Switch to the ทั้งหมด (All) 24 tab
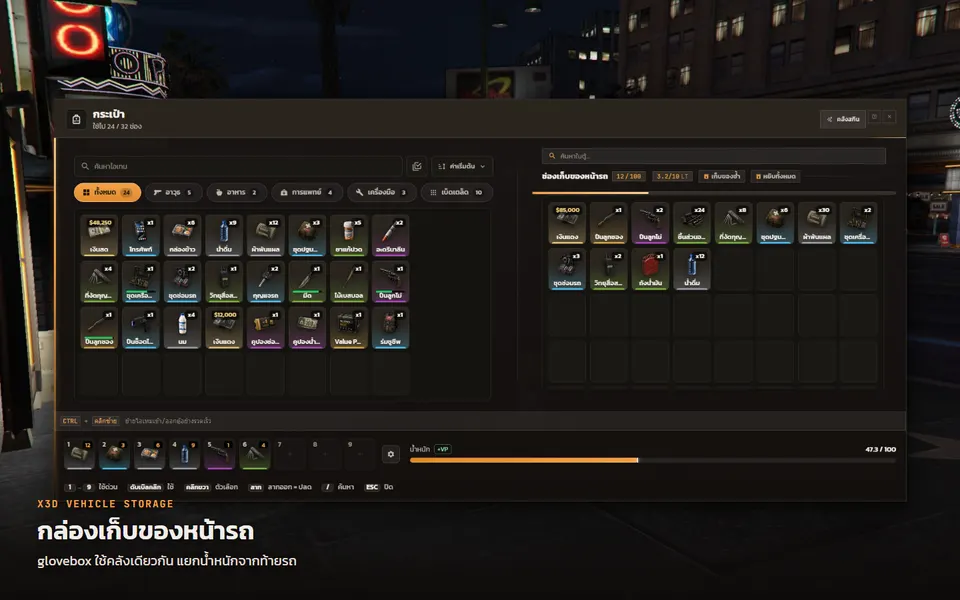The height and width of the screenshot is (600, 960). click(107, 192)
